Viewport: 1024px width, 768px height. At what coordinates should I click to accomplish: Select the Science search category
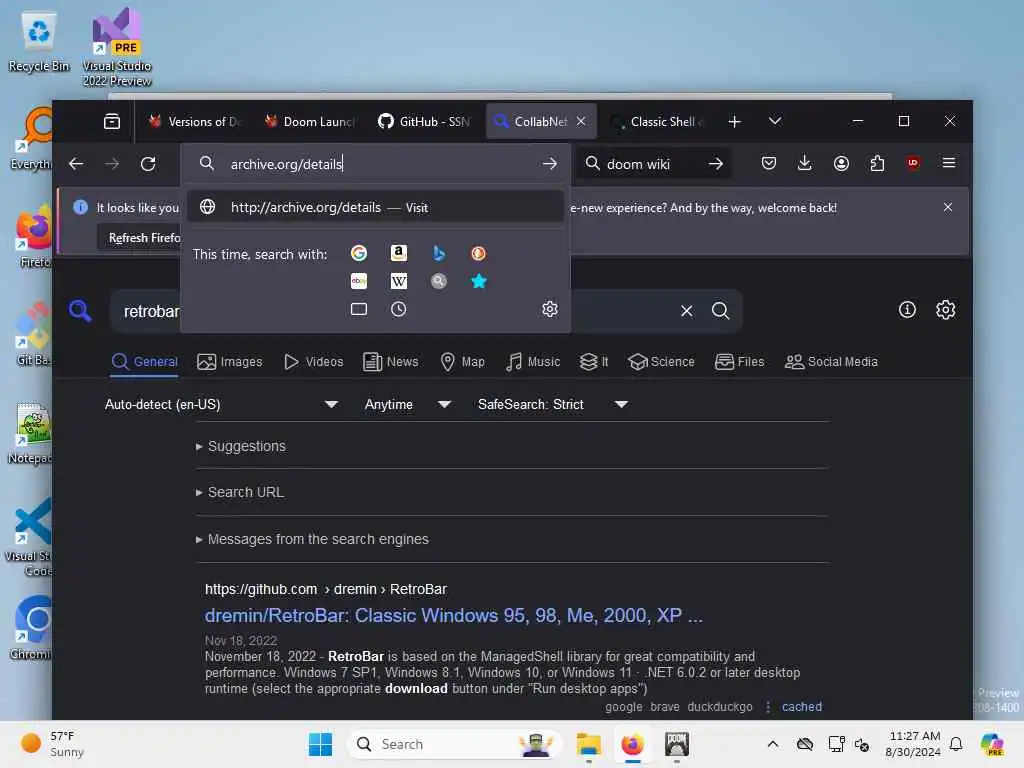(x=661, y=362)
